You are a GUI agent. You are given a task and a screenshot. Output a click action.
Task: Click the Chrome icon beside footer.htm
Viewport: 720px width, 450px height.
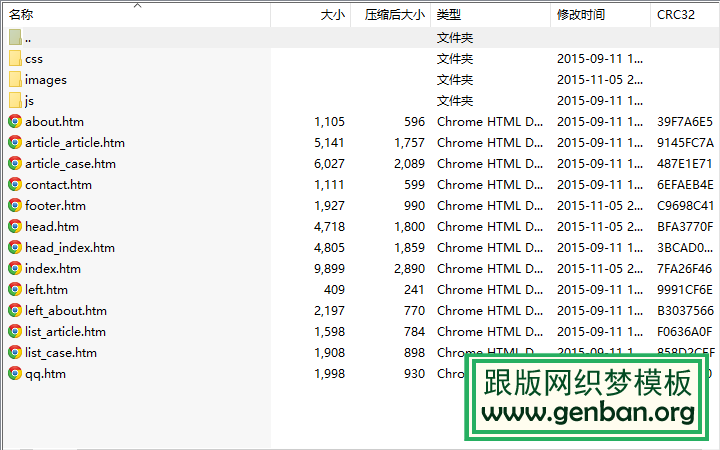(x=15, y=205)
